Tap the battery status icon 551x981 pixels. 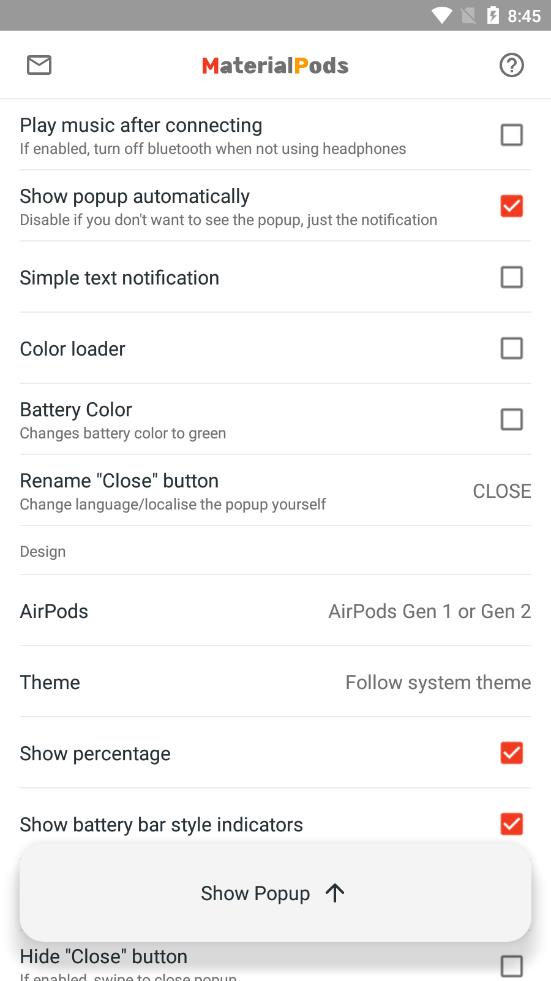tap(493, 15)
